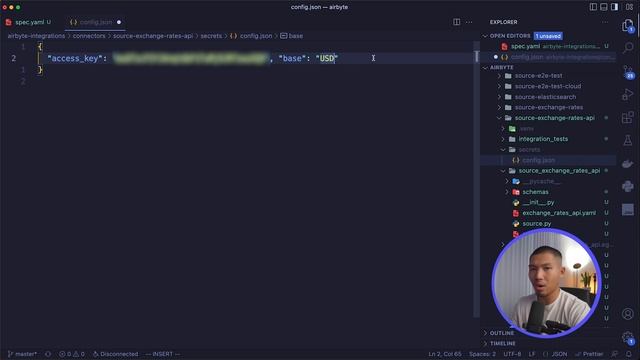Open editor More Actions ellipsis

point(469,22)
